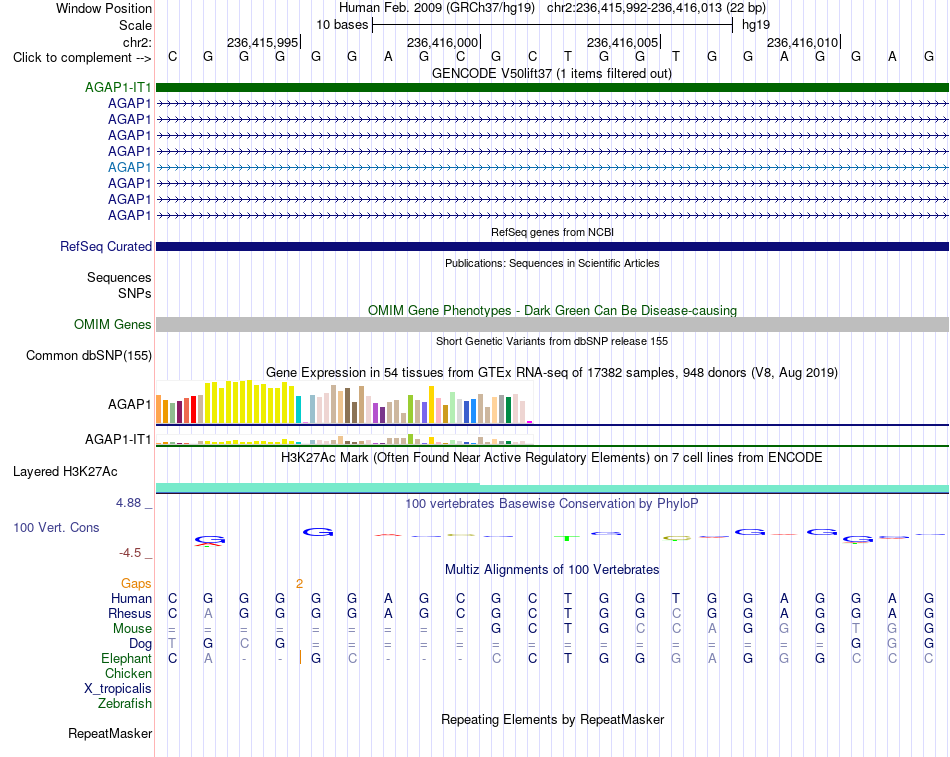Open the GENCODE V50lift37 track title

point(552,73)
